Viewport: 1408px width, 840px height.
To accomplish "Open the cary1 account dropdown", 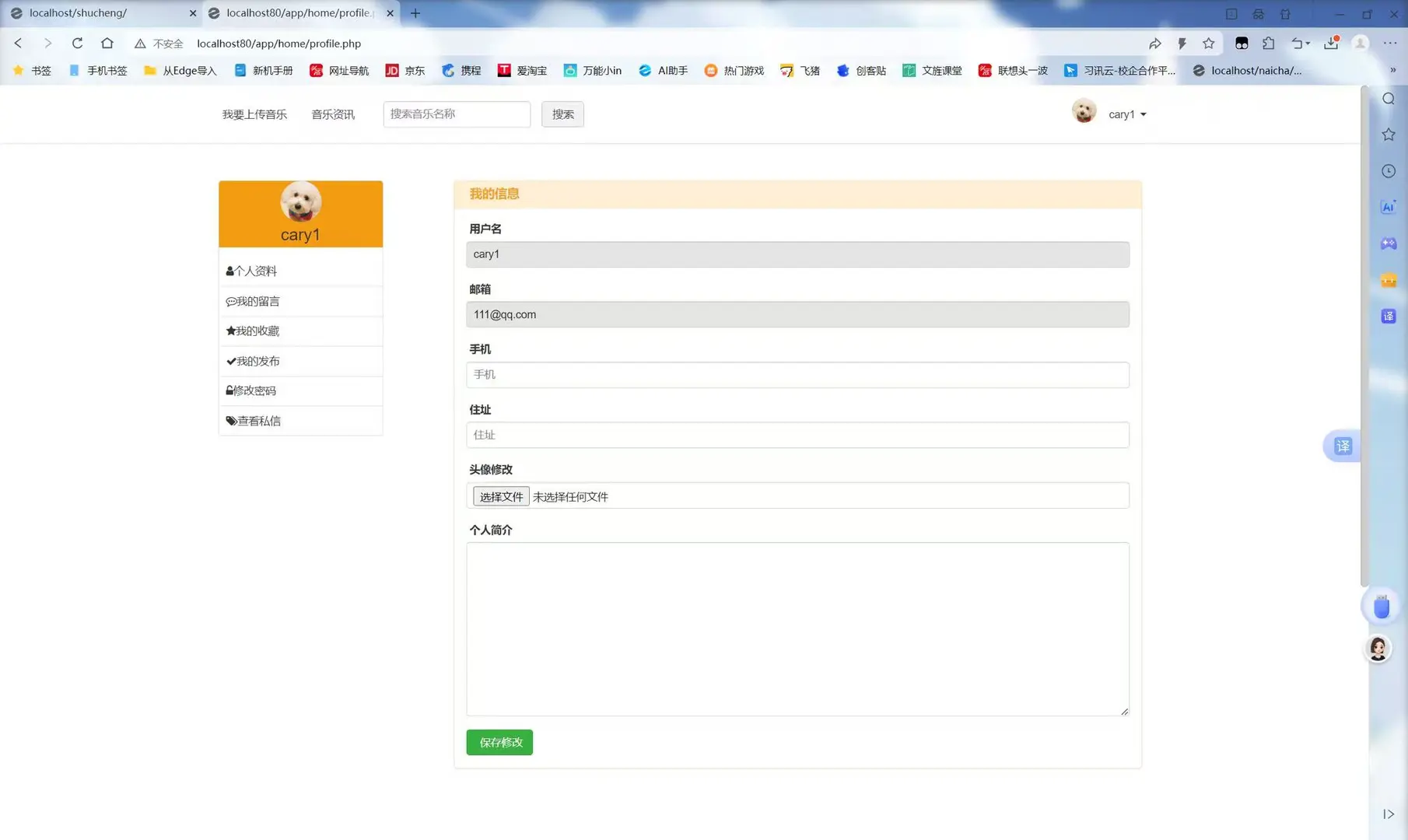I will (1125, 114).
